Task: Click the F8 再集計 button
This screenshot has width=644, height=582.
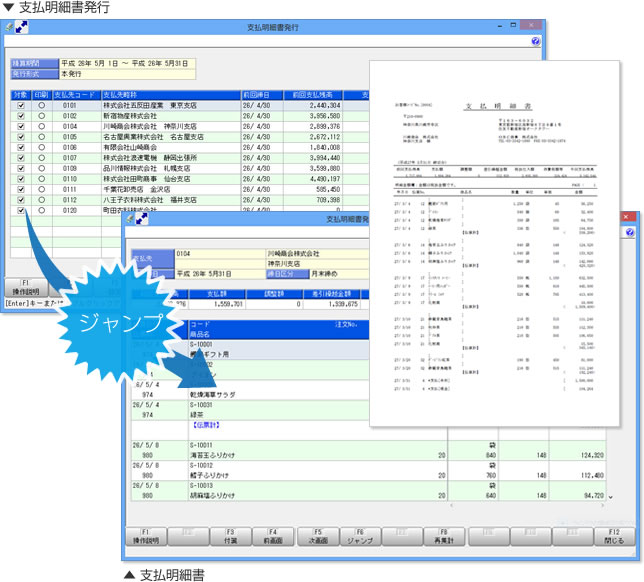Action: pos(444,536)
